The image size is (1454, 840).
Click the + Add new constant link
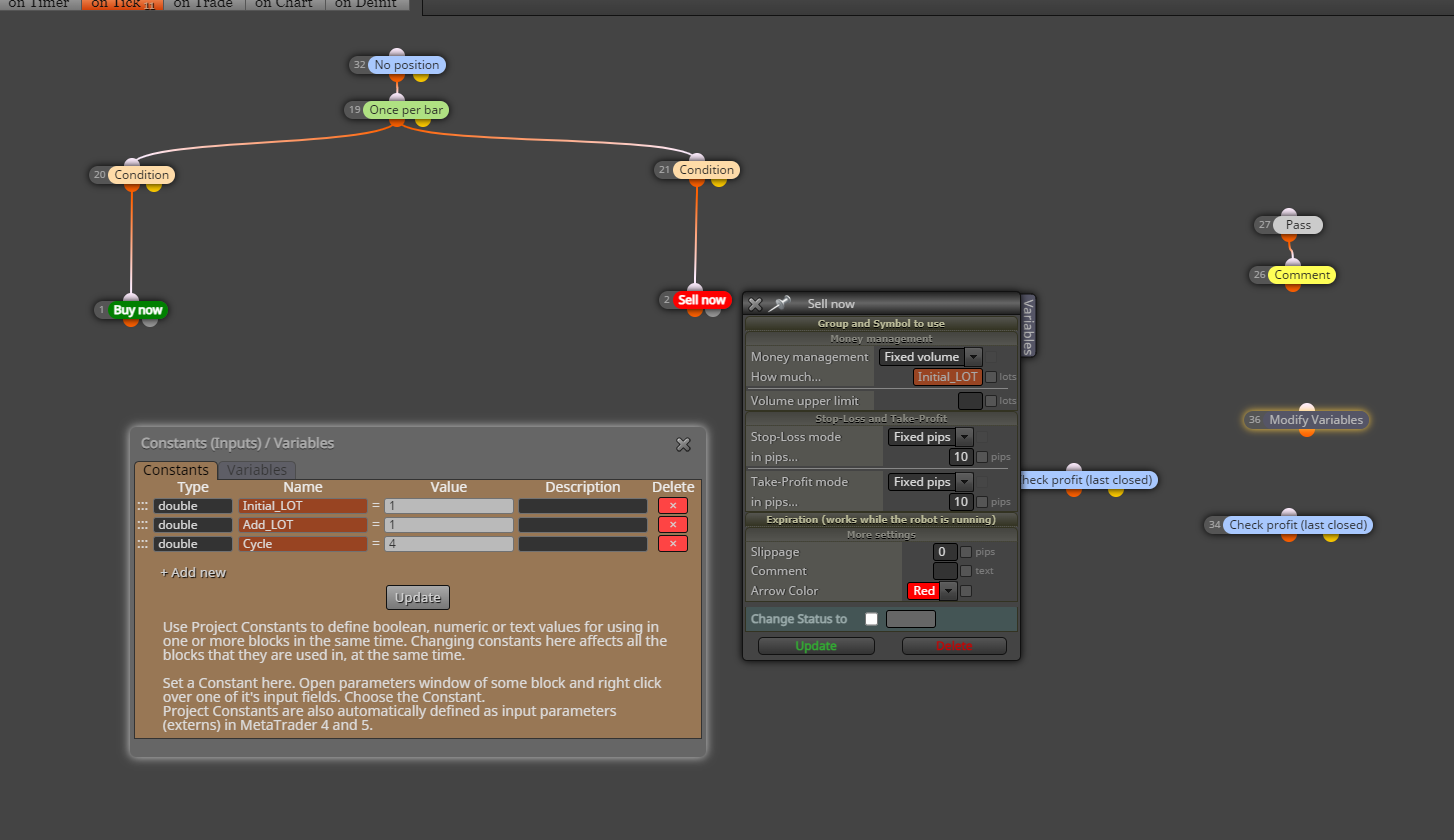(x=193, y=573)
